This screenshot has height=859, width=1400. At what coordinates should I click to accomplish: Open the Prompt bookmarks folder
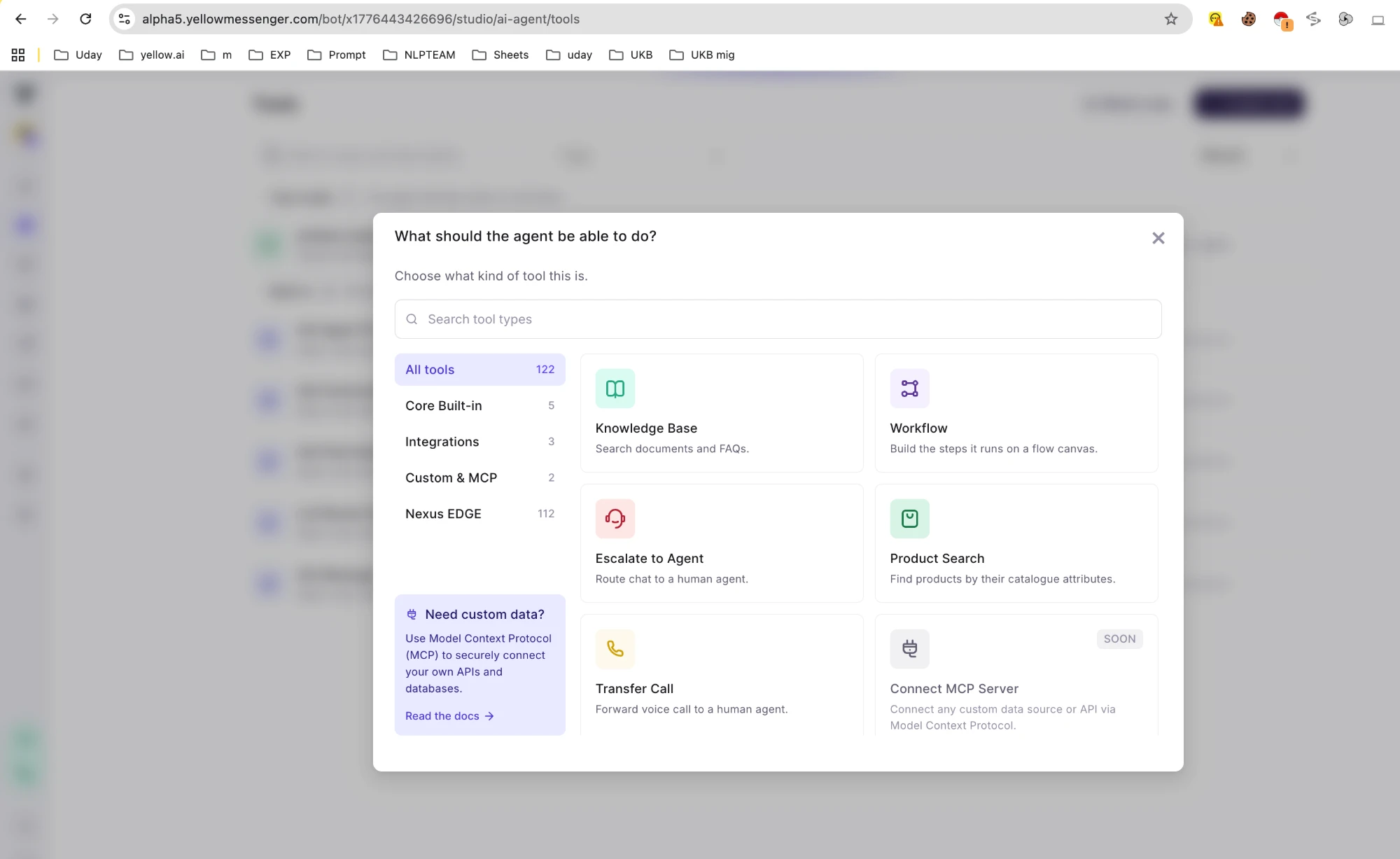337,55
